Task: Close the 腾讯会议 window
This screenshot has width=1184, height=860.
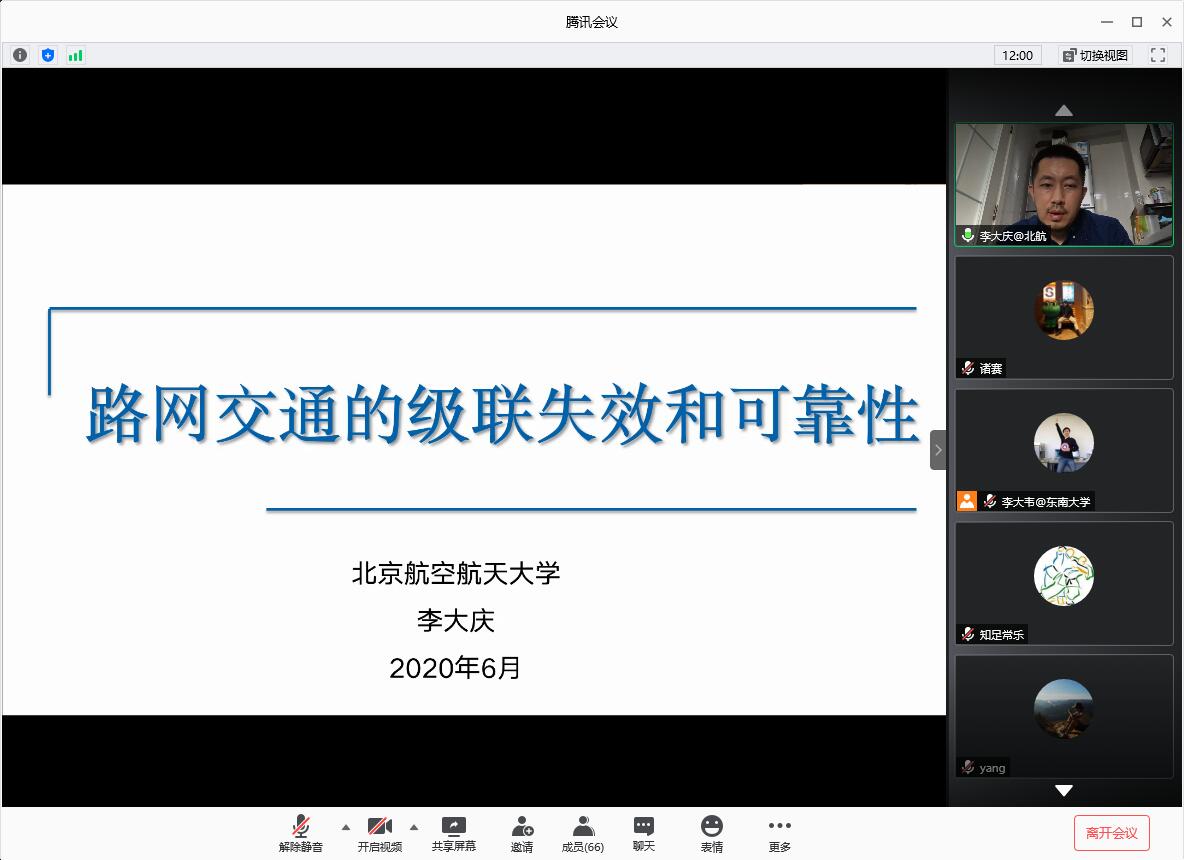Action: click(x=1167, y=22)
